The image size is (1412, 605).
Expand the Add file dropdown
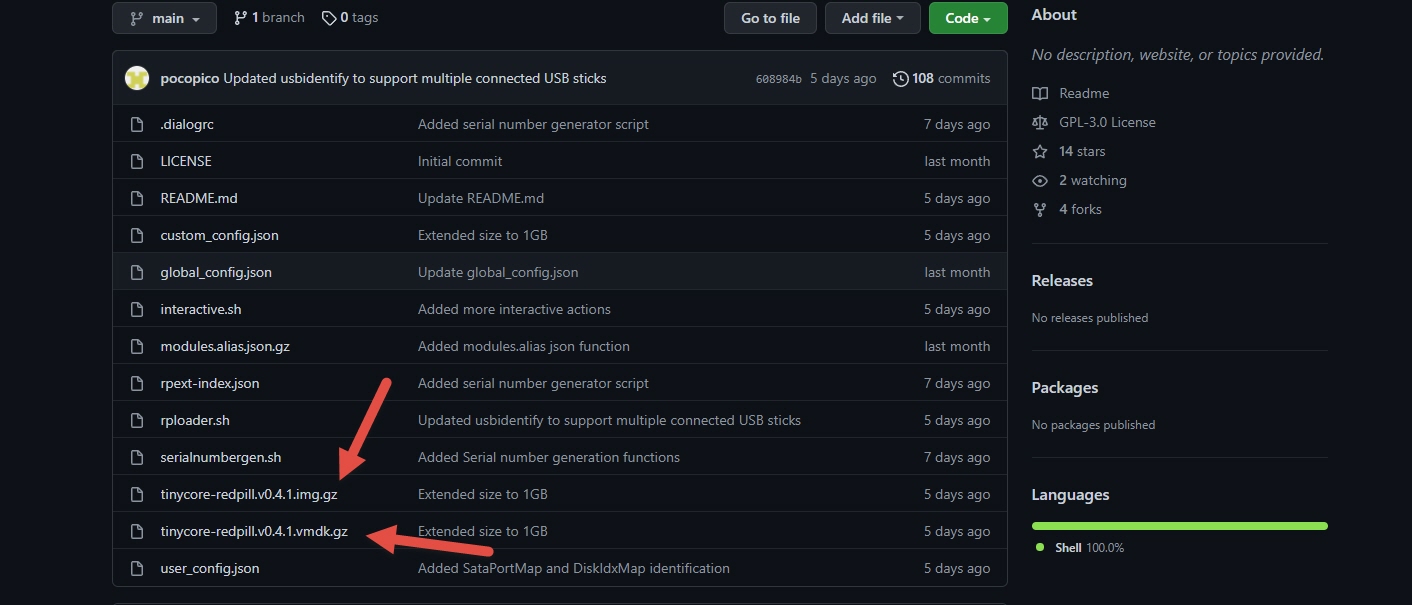872,18
